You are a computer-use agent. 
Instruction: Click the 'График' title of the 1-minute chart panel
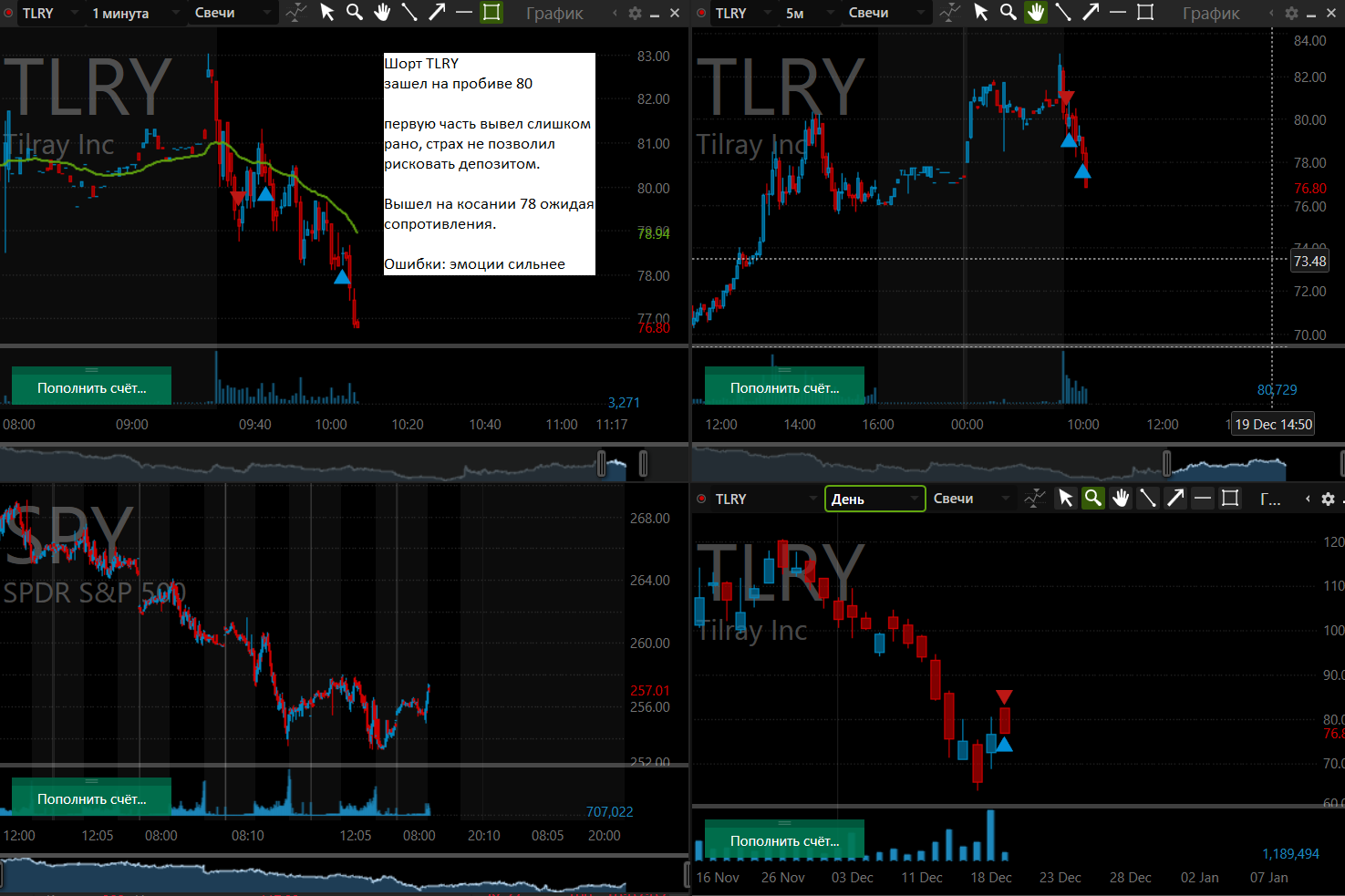(x=554, y=14)
